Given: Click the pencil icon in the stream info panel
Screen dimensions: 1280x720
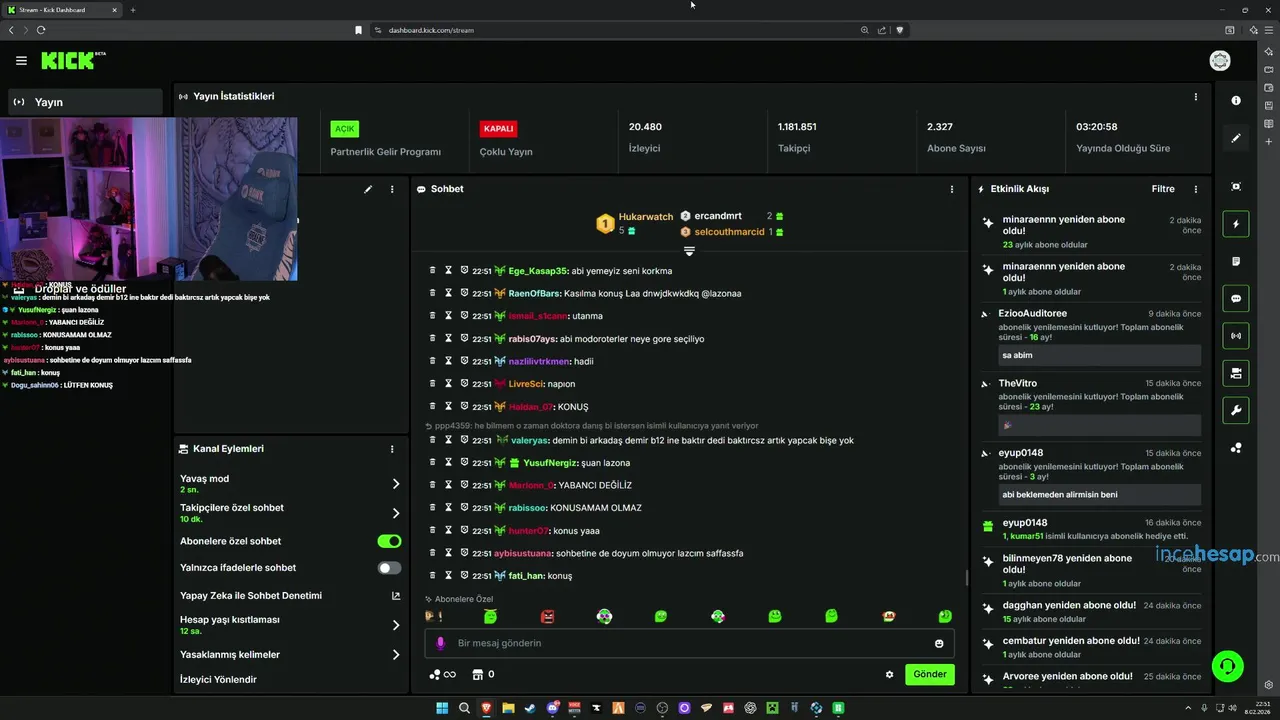Looking at the screenshot, I should (x=368, y=189).
